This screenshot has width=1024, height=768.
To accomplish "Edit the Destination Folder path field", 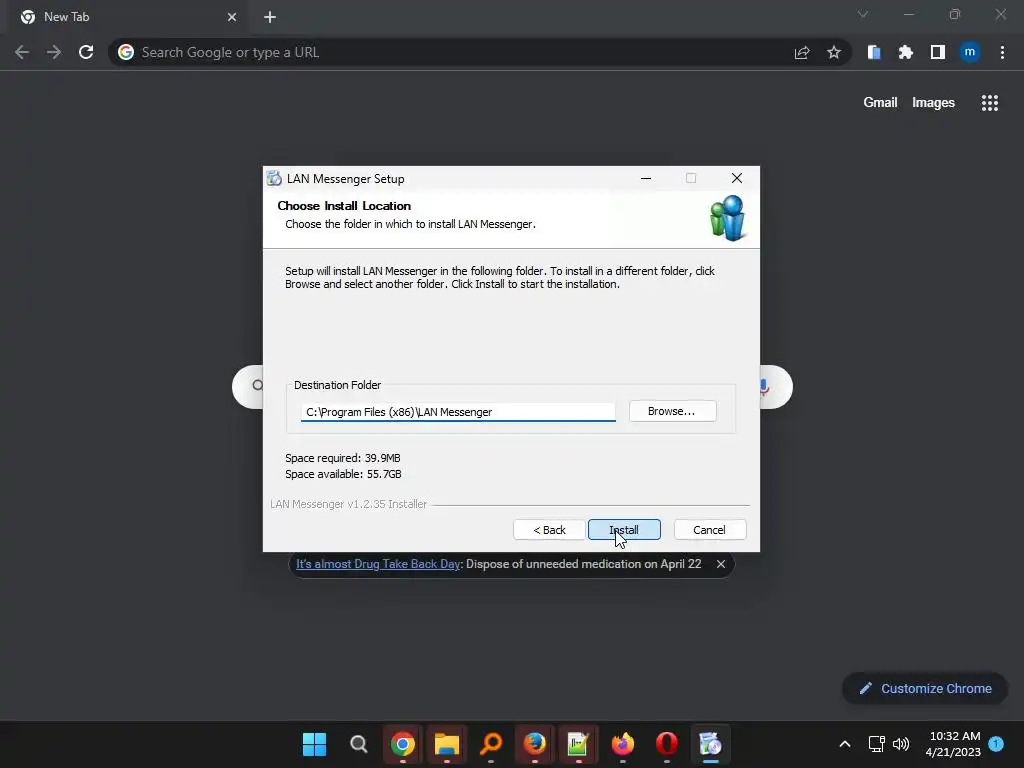I will point(458,412).
